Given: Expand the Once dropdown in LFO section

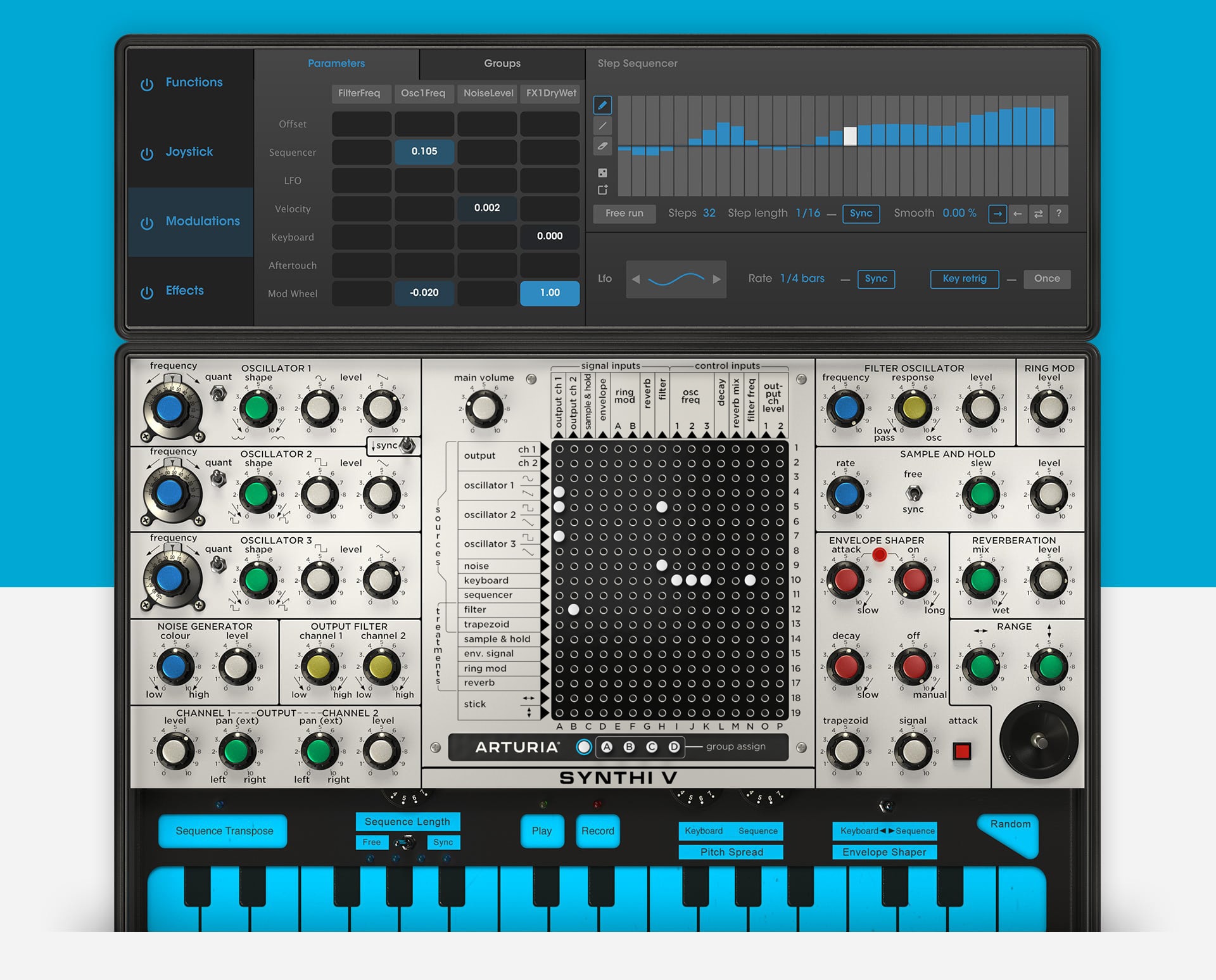Looking at the screenshot, I should point(1050,279).
